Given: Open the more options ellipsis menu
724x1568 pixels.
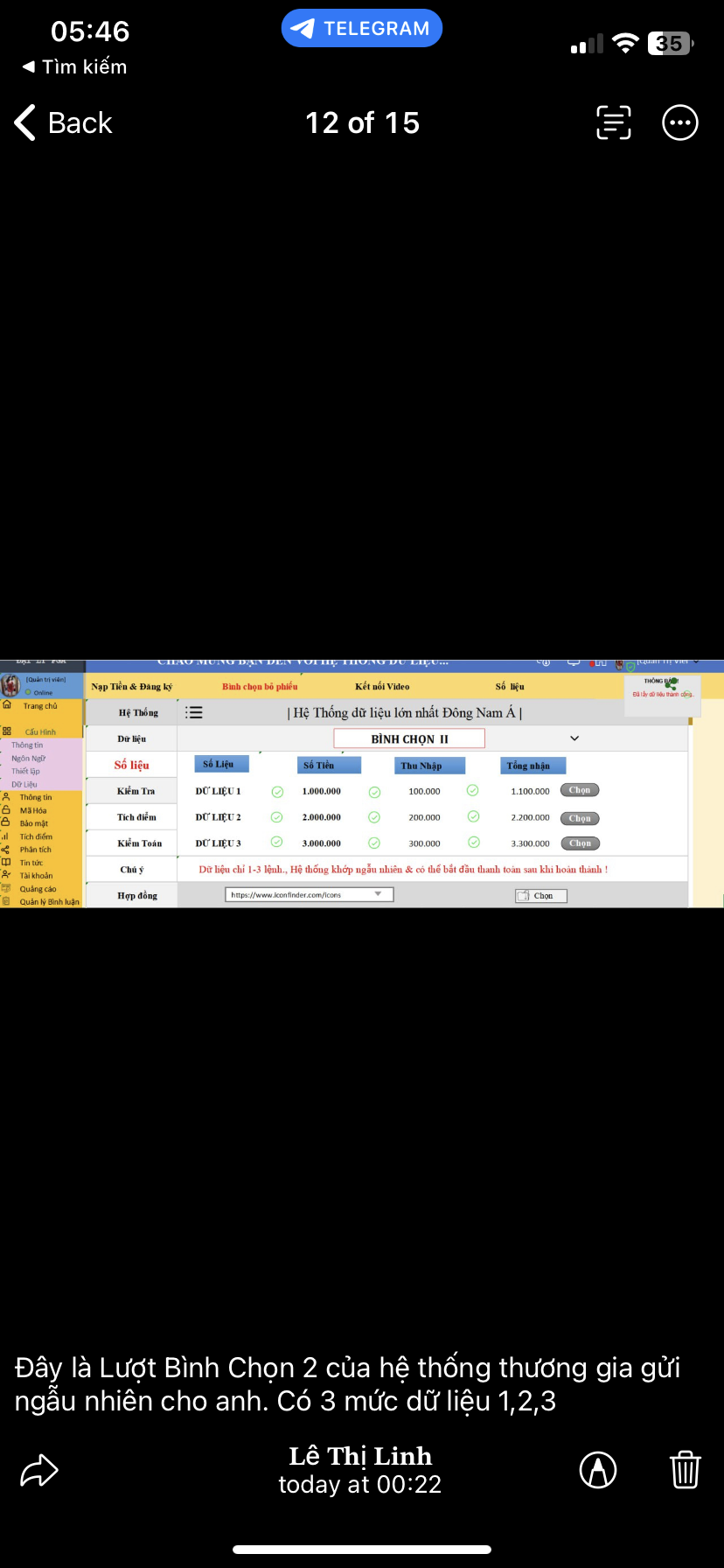Looking at the screenshot, I should [680, 122].
